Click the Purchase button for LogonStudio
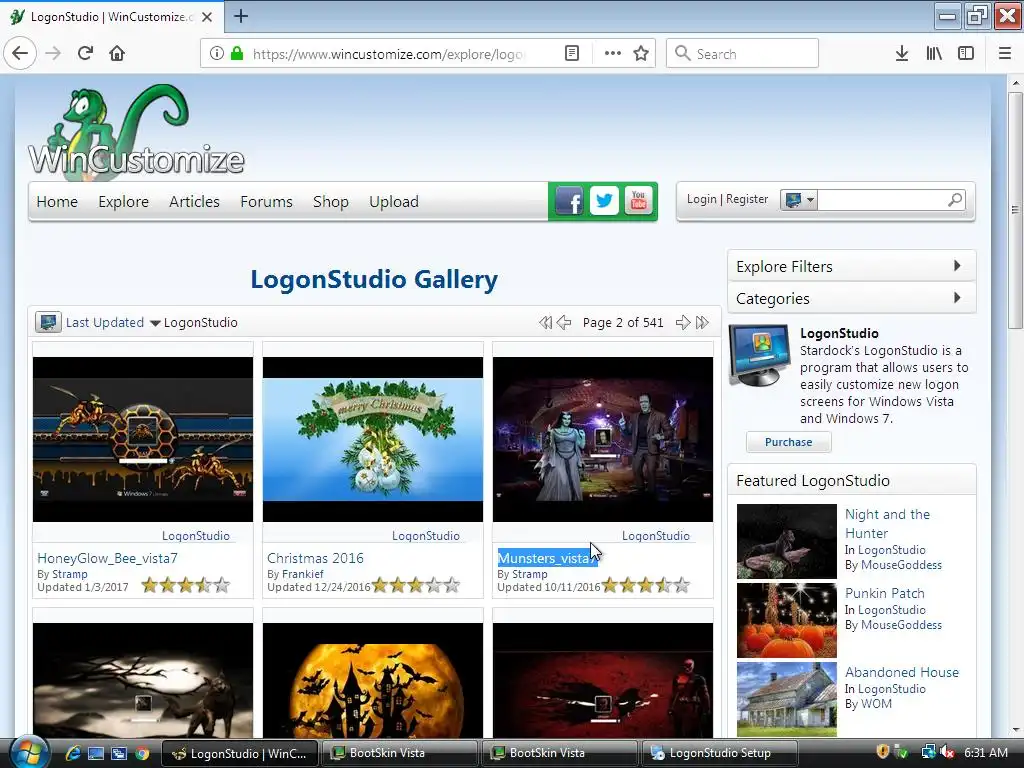The width and height of the screenshot is (1024, 768). pyautogui.click(x=789, y=442)
